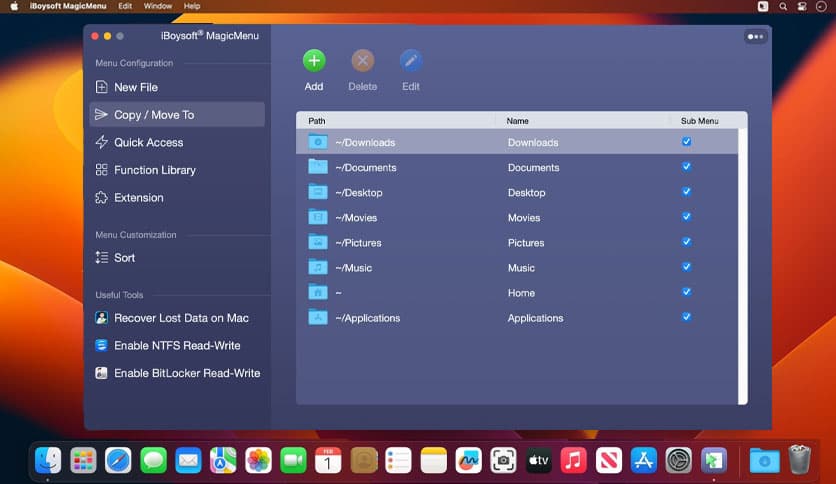The image size is (836, 484).
Task: Open Finder from the Dock
Action: [x=48, y=460]
